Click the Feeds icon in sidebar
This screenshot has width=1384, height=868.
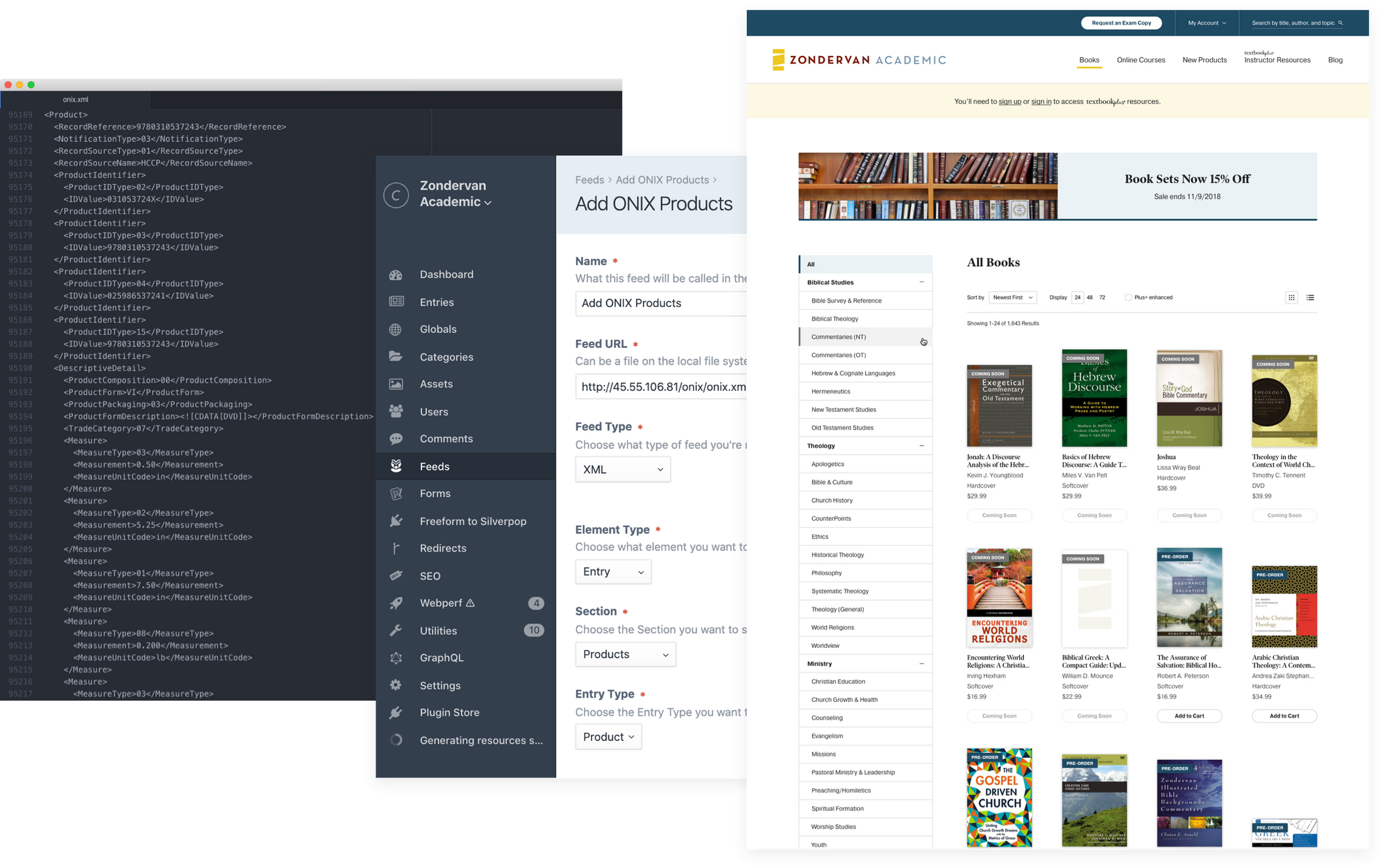coord(397,465)
